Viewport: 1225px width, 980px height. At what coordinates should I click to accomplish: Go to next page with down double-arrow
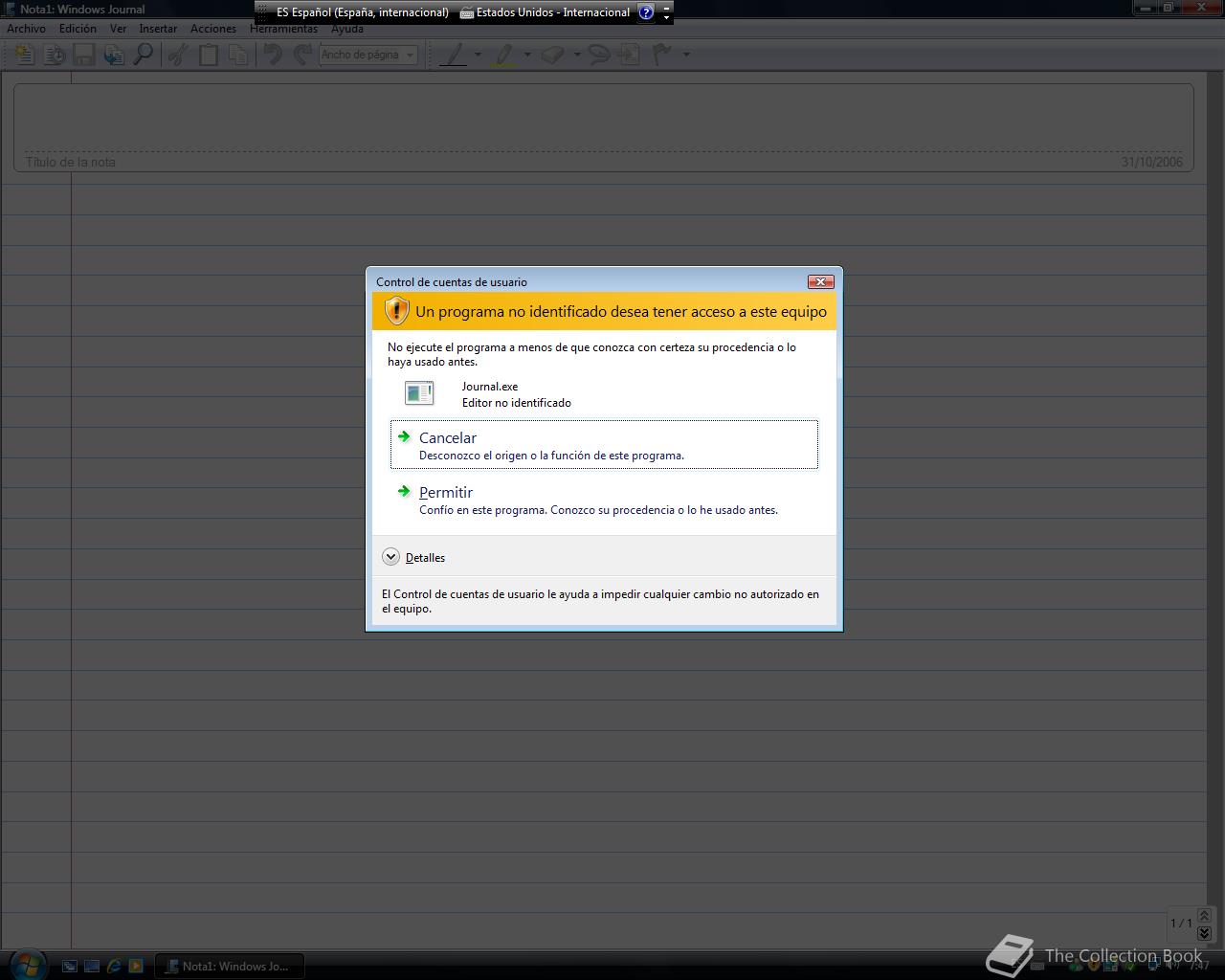pyautogui.click(x=1204, y=933)
